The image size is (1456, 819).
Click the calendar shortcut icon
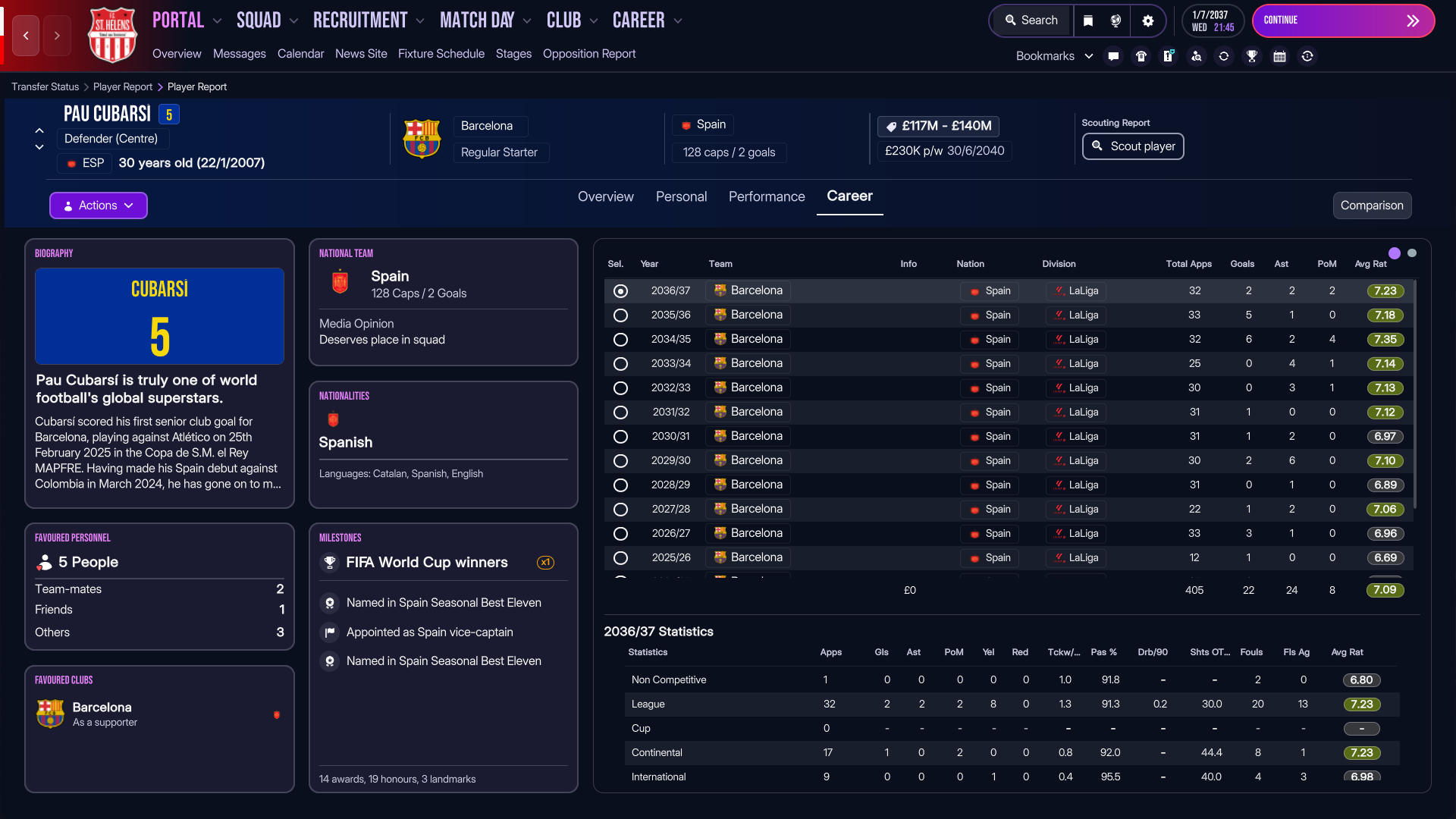click(x=1279, y=56)
